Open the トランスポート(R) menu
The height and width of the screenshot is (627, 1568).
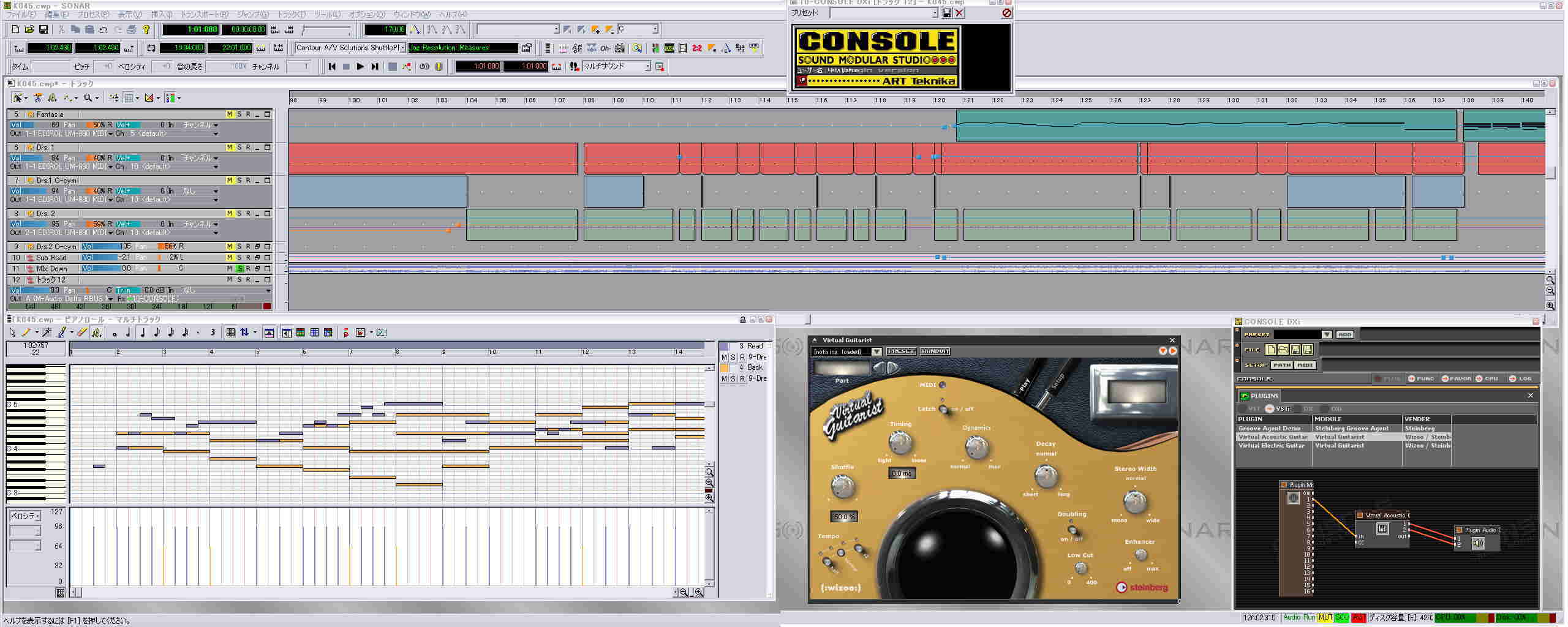(x=205, y=14)
